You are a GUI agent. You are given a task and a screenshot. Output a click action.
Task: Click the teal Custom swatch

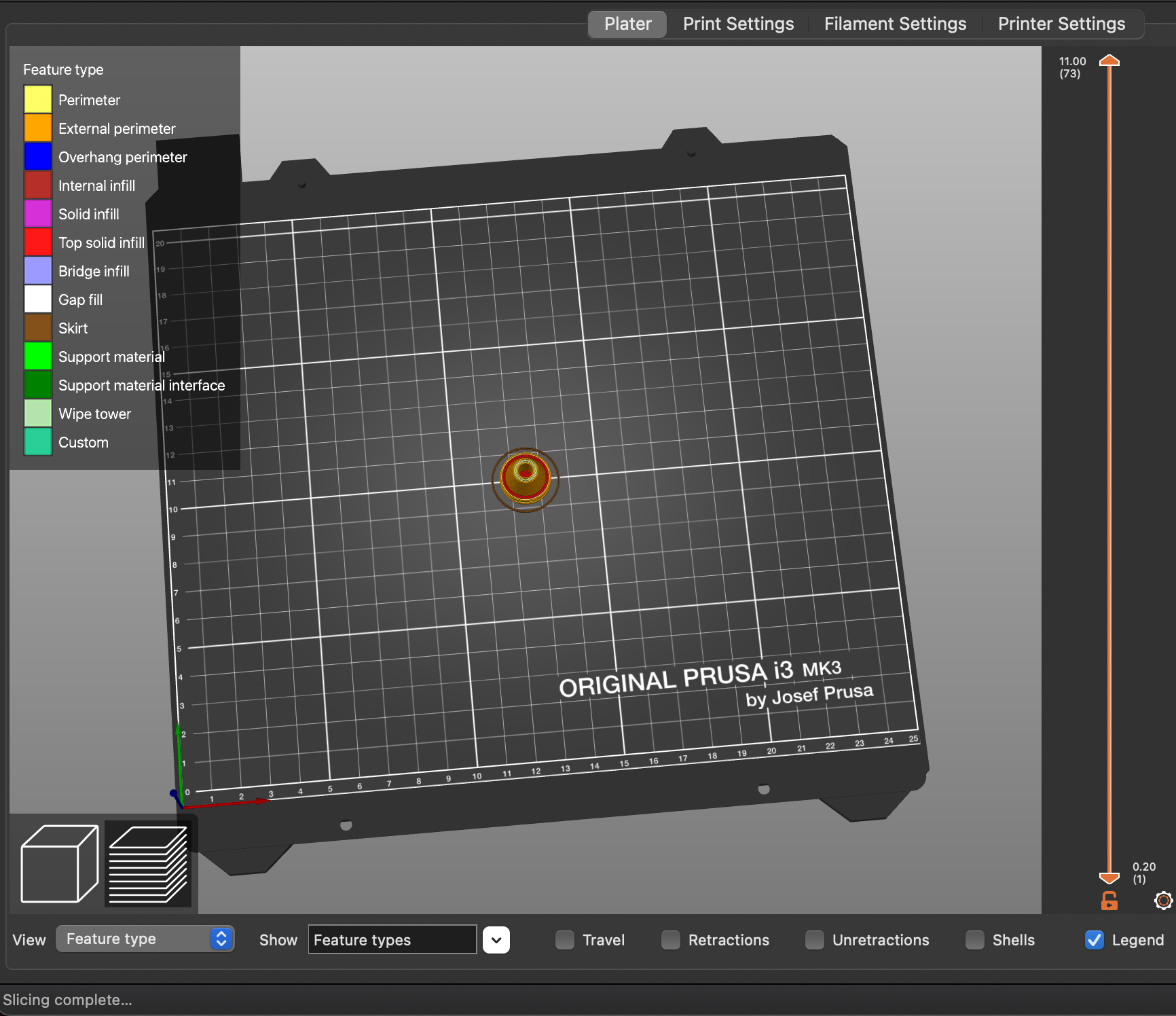(x=38, y=441)
